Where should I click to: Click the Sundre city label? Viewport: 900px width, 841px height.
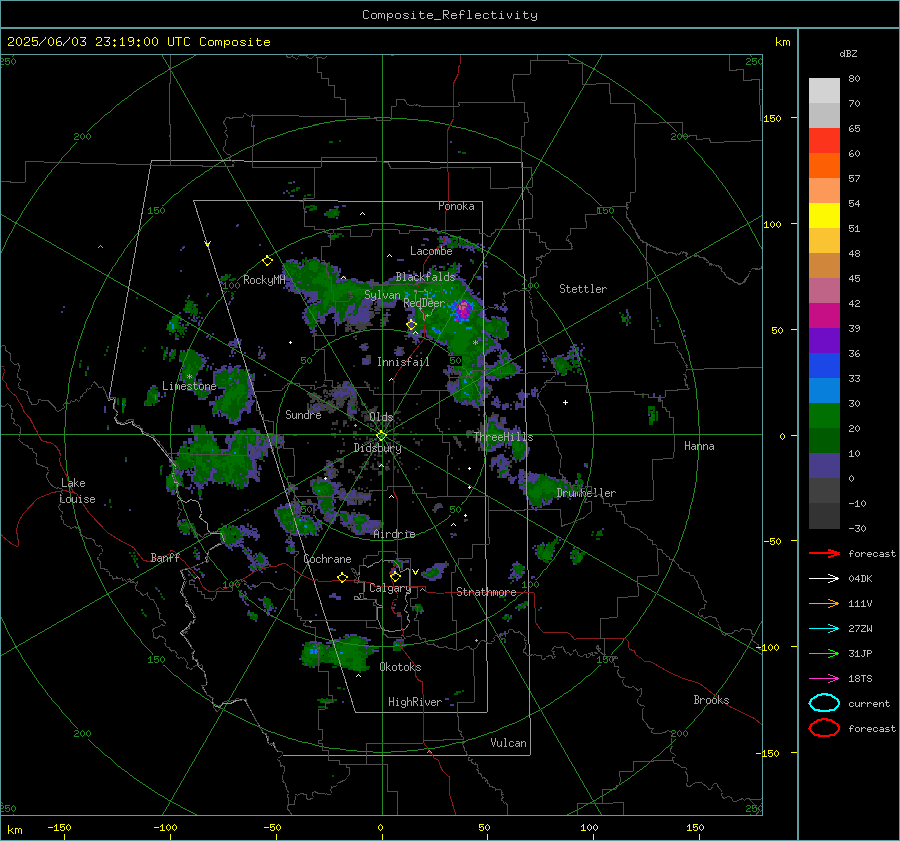coord(303,414)
